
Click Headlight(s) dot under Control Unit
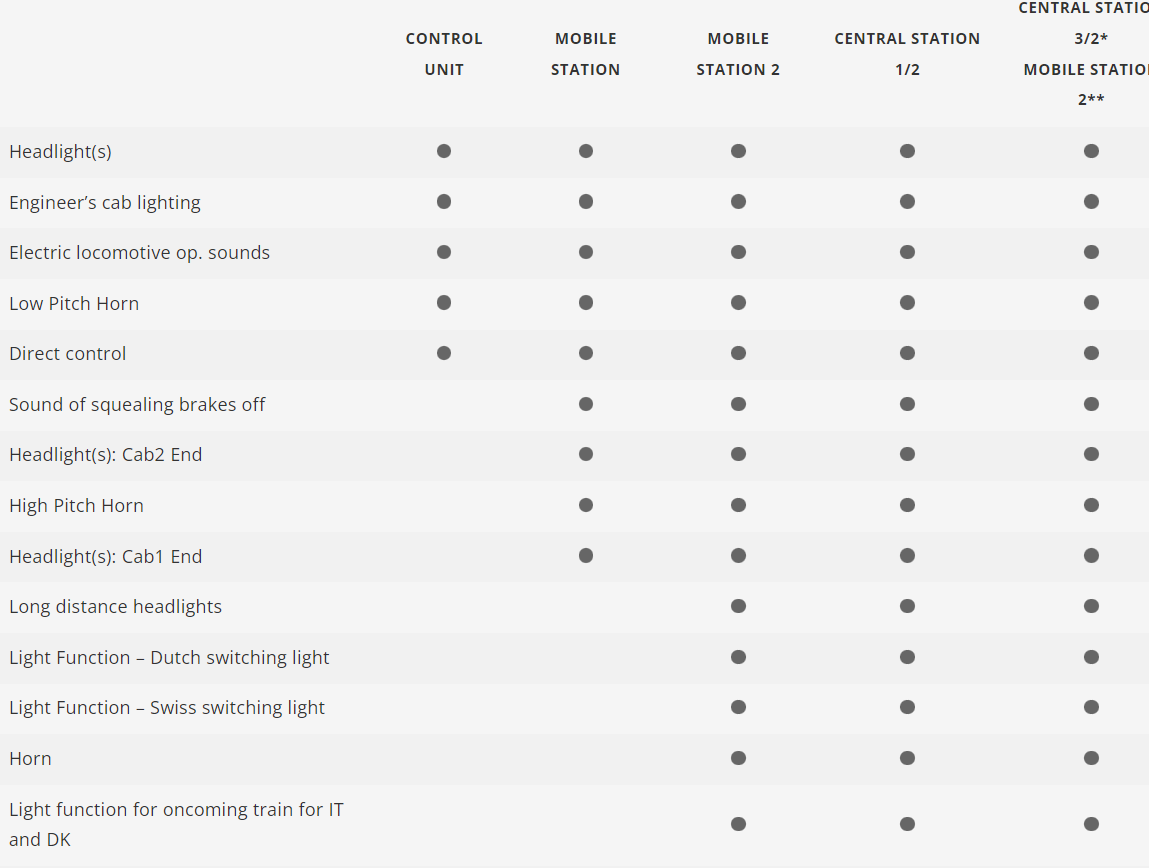[444, 151]
